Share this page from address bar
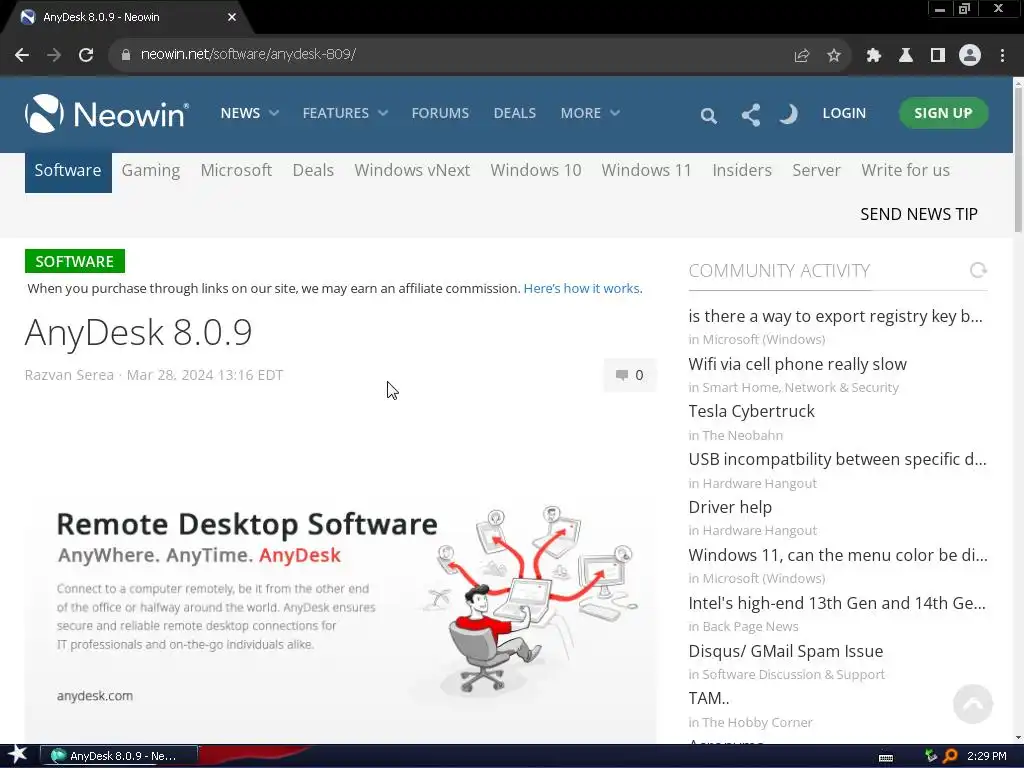1024x768 pixels. [802, 55]
